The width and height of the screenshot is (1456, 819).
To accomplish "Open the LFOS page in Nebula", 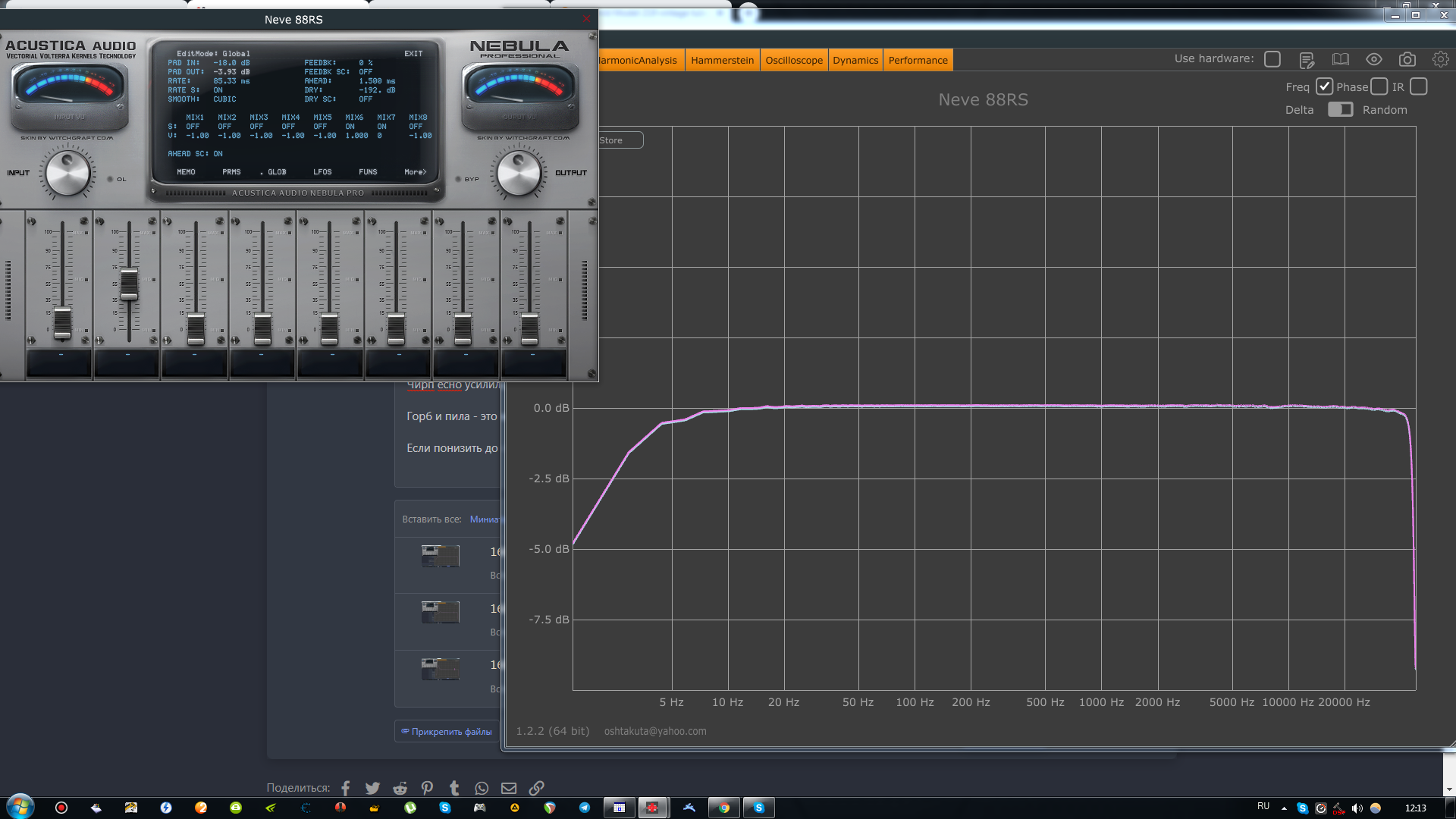I will (322, 172).
